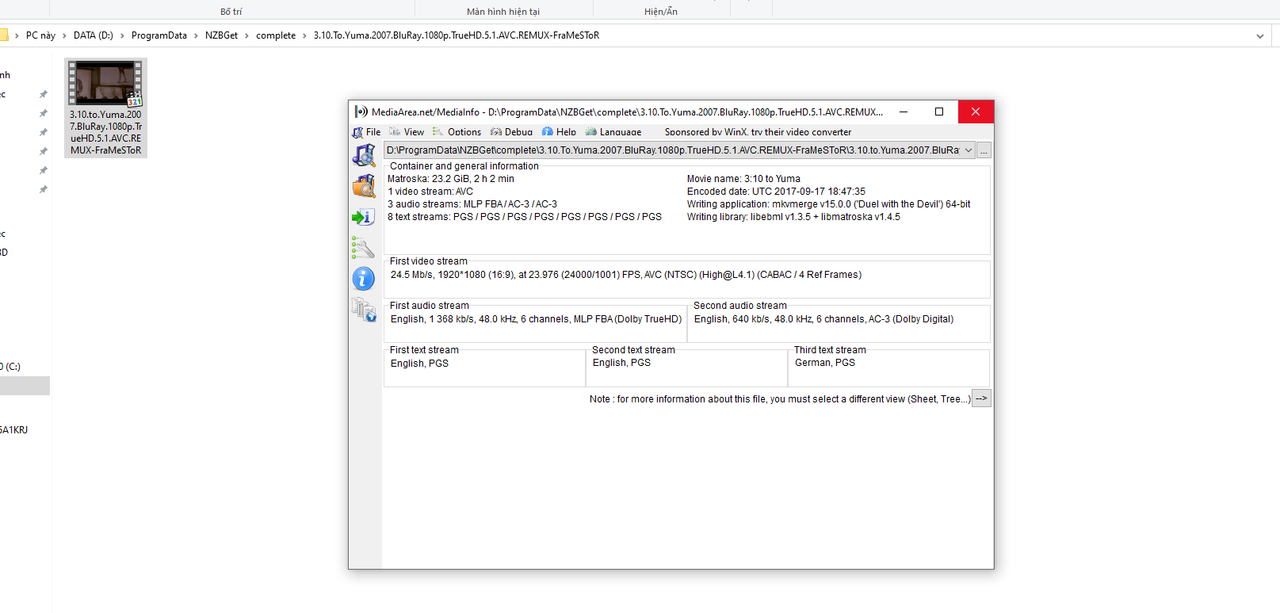Click the Sponsored by WinX video converter link
The image size is (1280, 613).
[758, 132]
